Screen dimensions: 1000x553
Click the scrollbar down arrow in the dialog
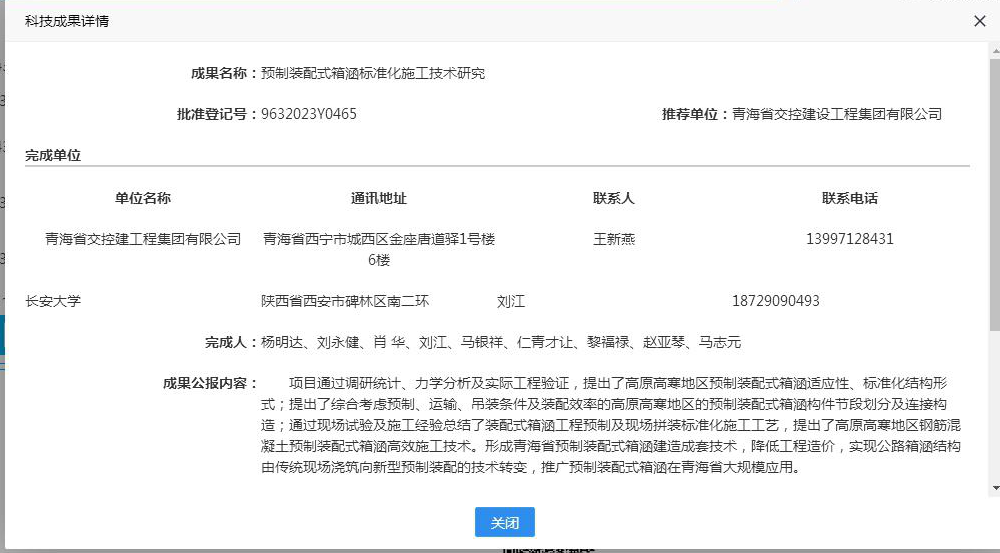[993, 487]
